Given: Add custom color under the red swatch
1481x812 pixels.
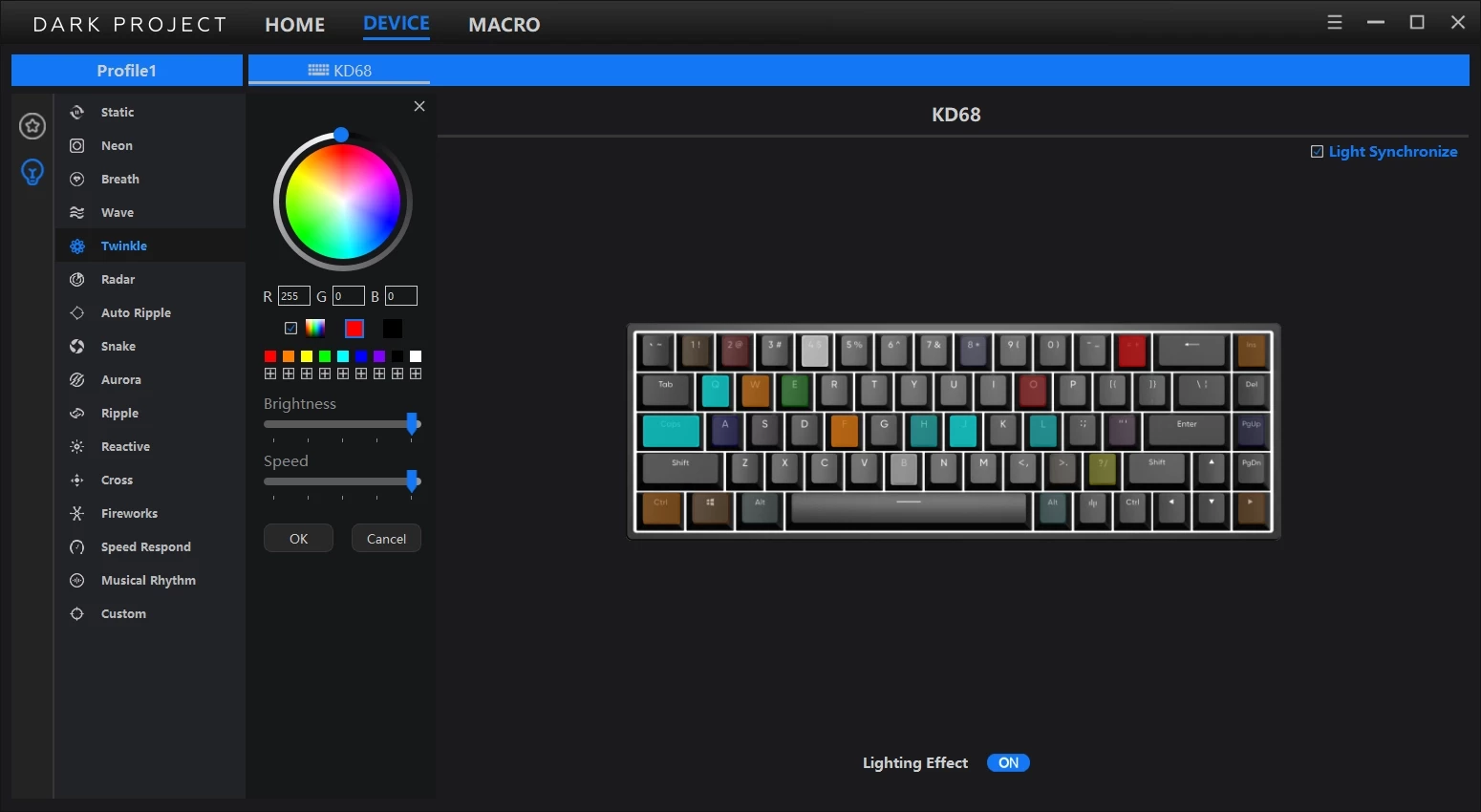Looking at the screenshot, I should [270, 374].
